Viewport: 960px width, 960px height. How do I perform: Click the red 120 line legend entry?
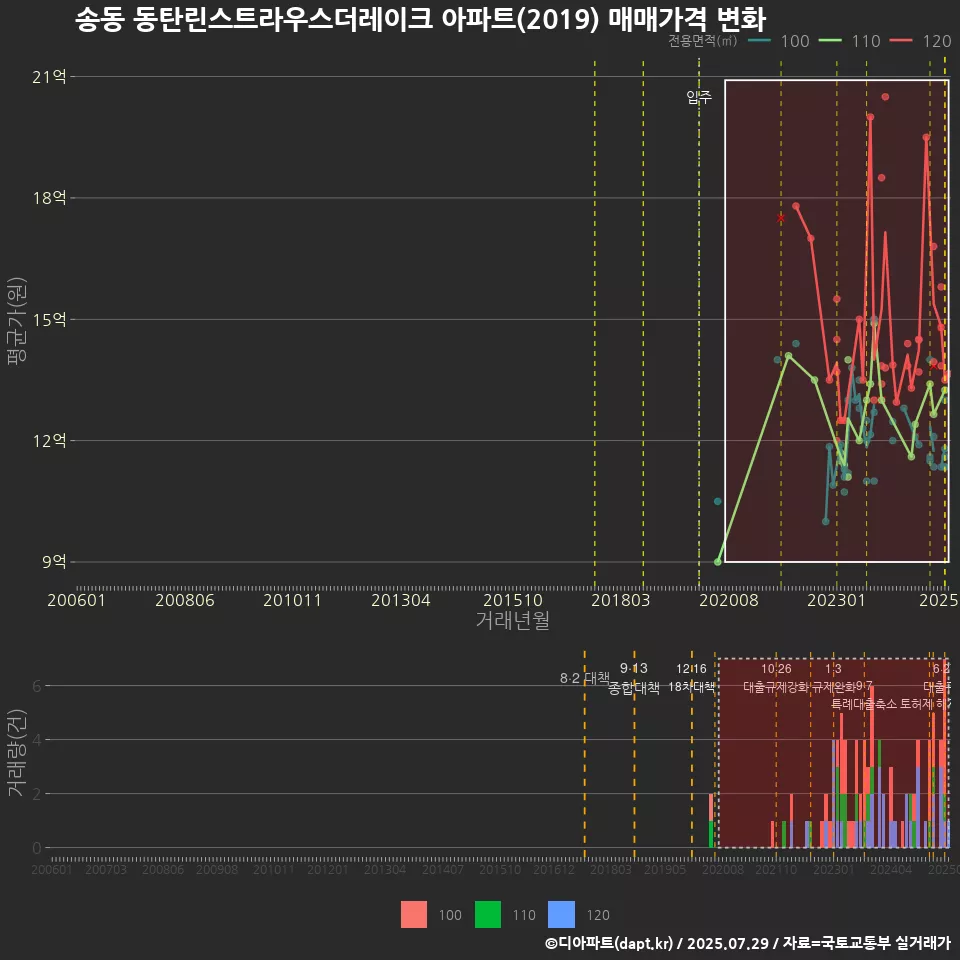pyautogui.click(x=921, y=41)
